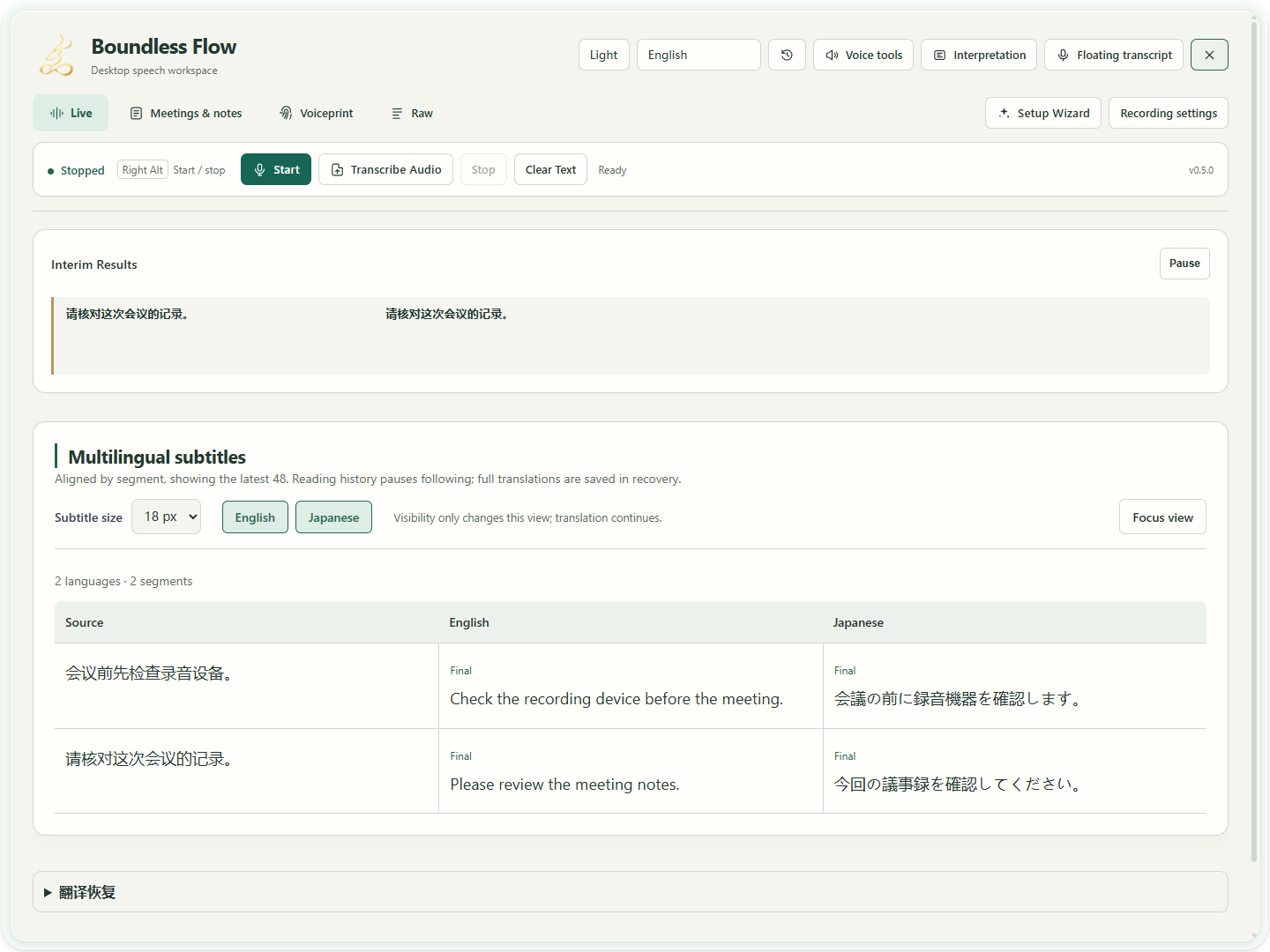Image resolution: width=1270 pixels, height=952 pixels.
Task: Open the Meetings & notes tab
Action: pos(186,113)
